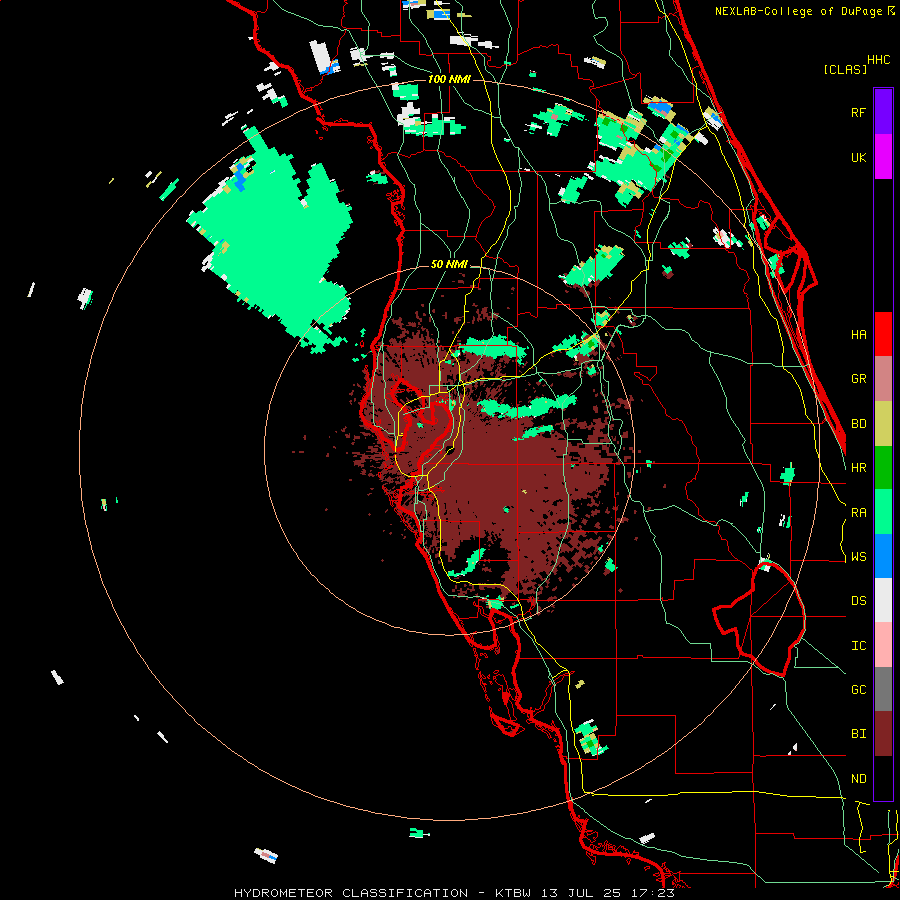Screen dimensions: 900x900
Task: Select the light pink IC swatch
Action: [x=883, y=645]
